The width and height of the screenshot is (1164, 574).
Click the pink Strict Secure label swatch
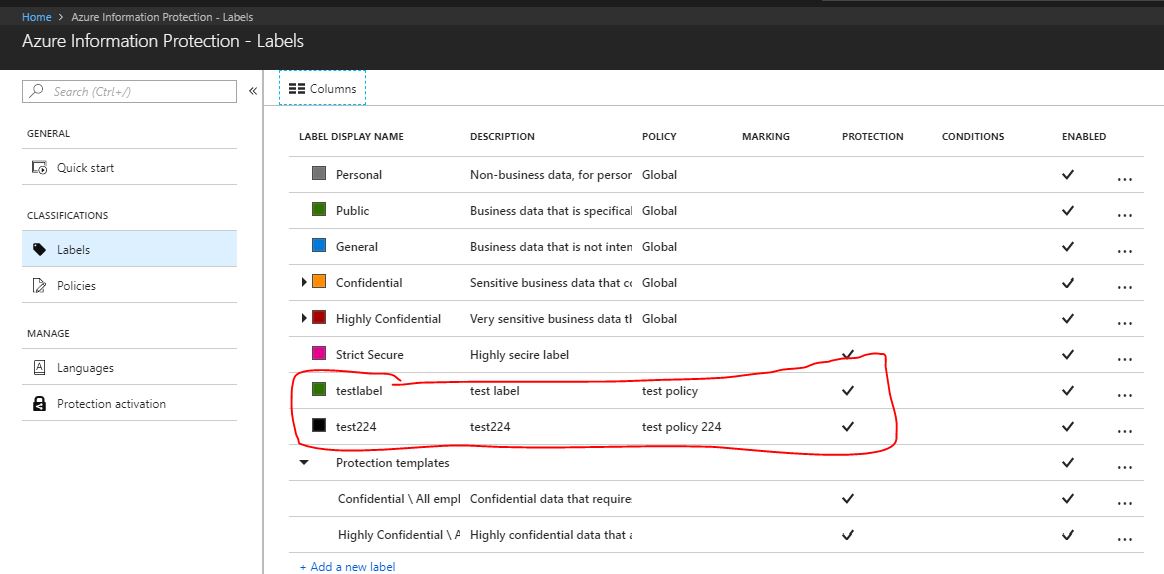pyautogui.click(x=319, y=353)
